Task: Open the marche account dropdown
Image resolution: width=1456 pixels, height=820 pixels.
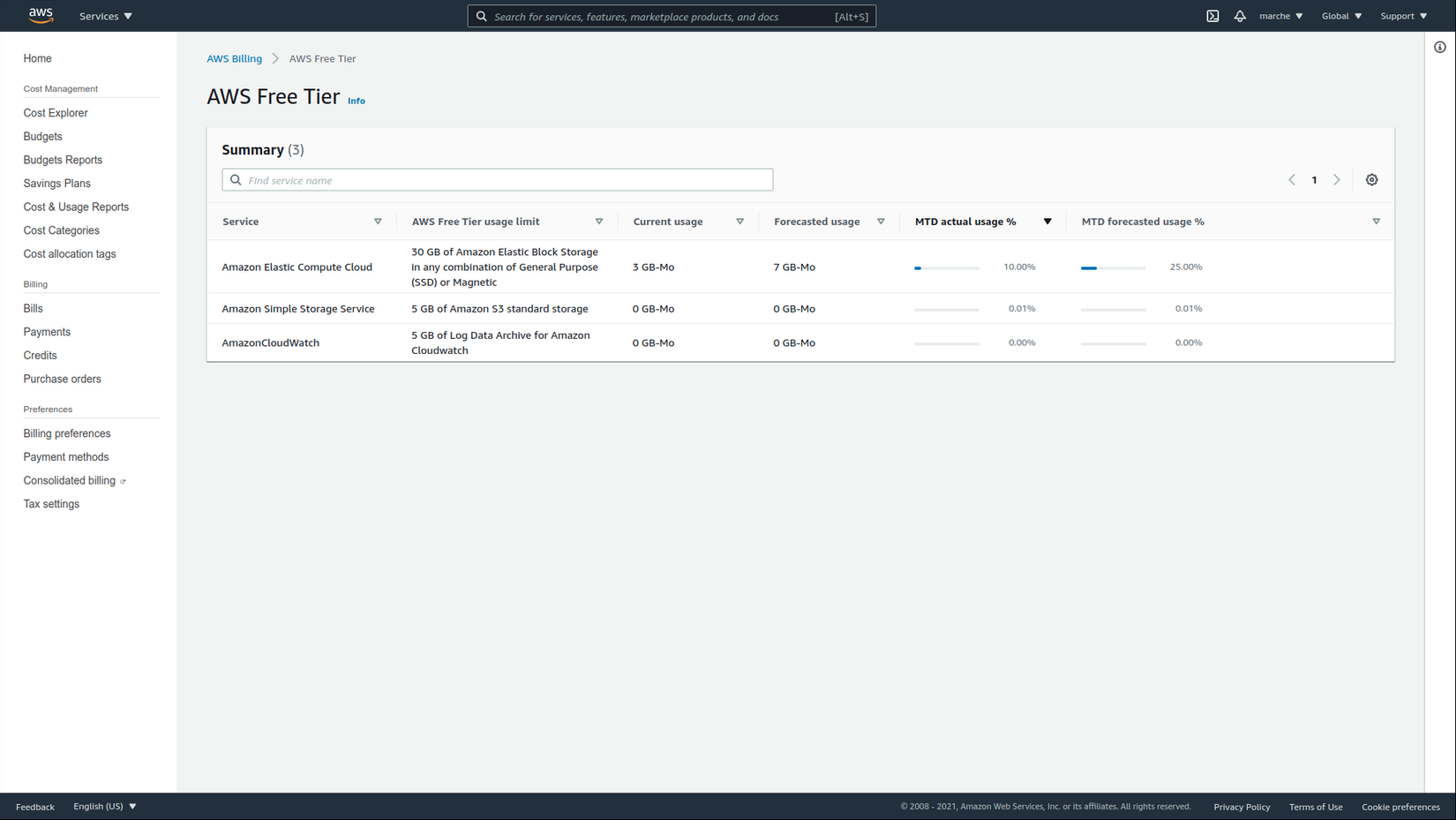Action: (x=1281, y=16)
